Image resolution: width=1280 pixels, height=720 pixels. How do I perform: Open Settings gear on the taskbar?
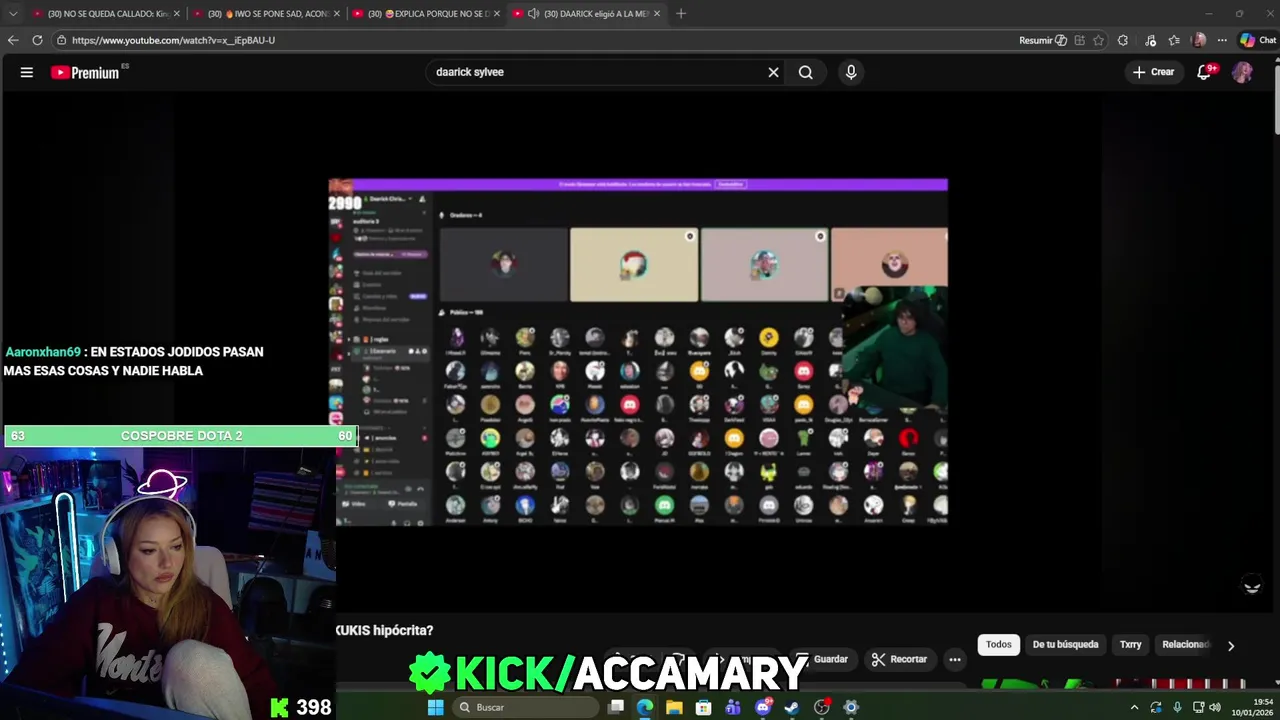851,707
